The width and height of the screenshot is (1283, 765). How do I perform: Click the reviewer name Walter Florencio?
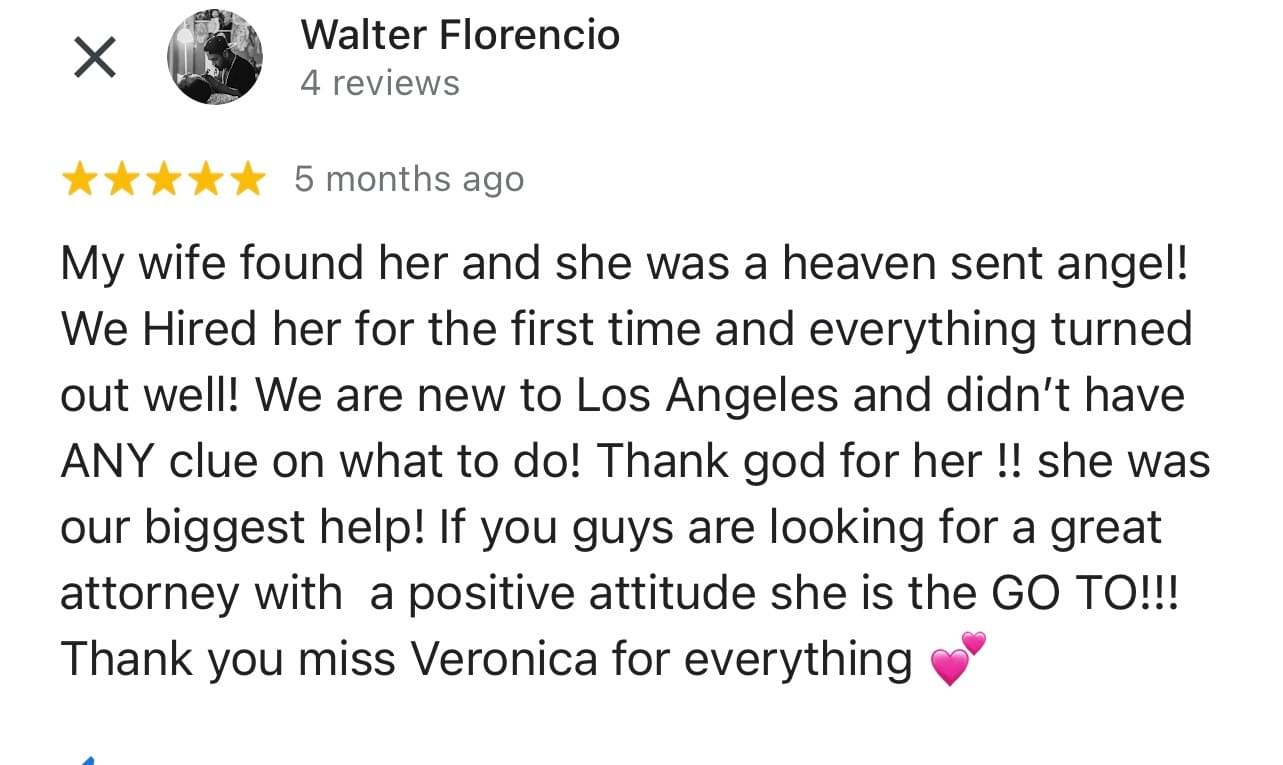pos(460,36)
